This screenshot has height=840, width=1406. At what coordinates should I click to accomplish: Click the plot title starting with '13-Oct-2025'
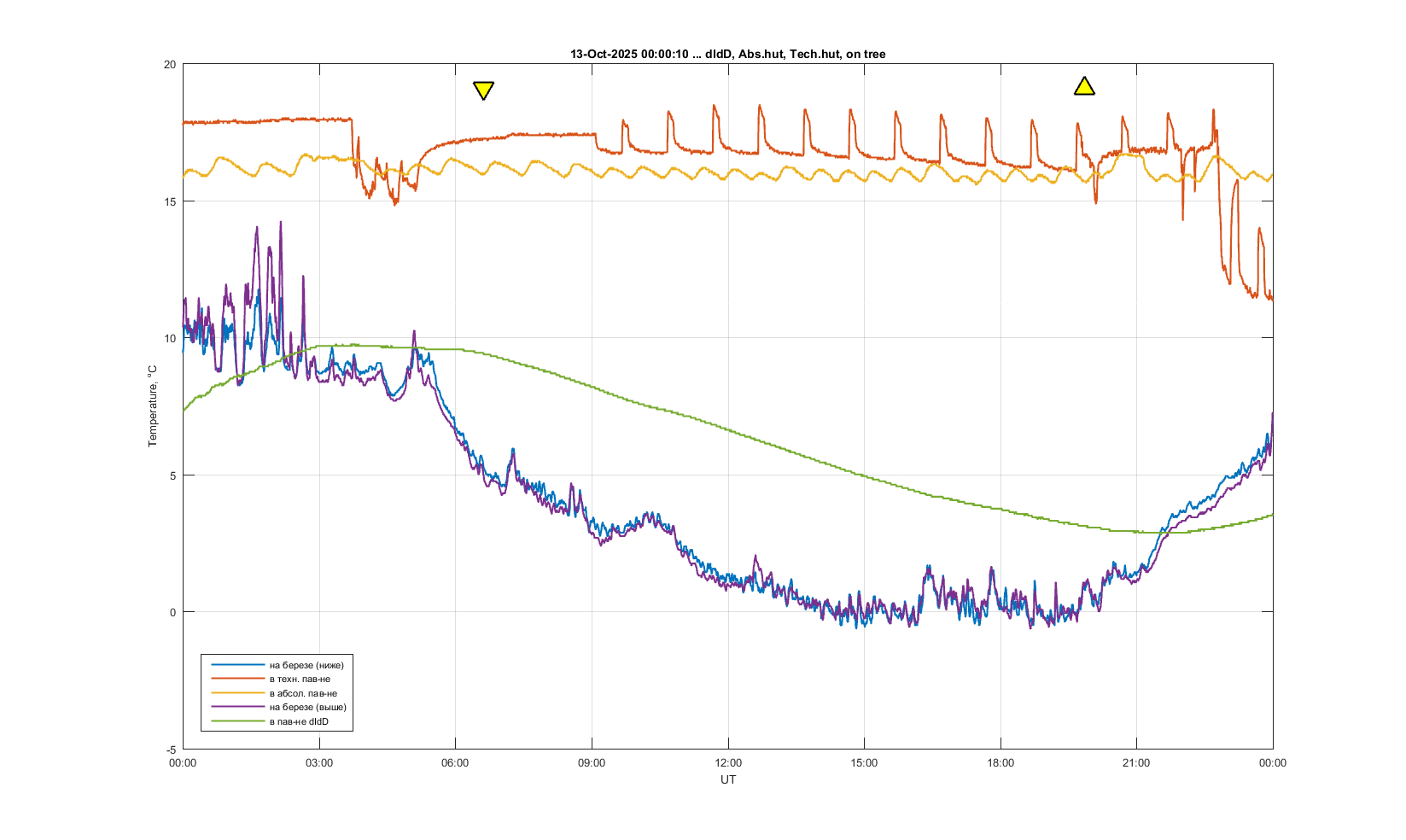pyautogui.click(x=727, y=54)
